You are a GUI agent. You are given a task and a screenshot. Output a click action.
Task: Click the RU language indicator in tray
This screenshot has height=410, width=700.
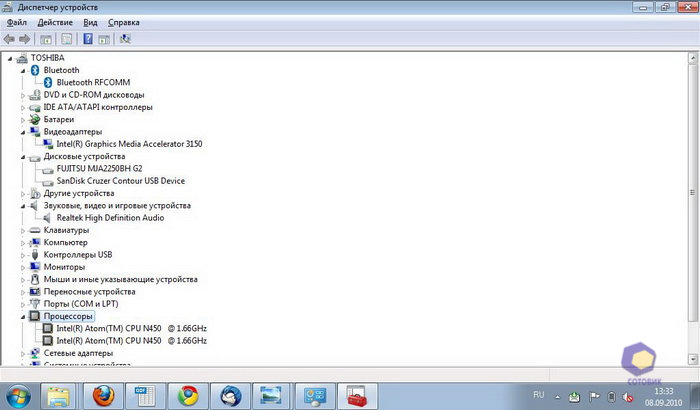point(538,394)
